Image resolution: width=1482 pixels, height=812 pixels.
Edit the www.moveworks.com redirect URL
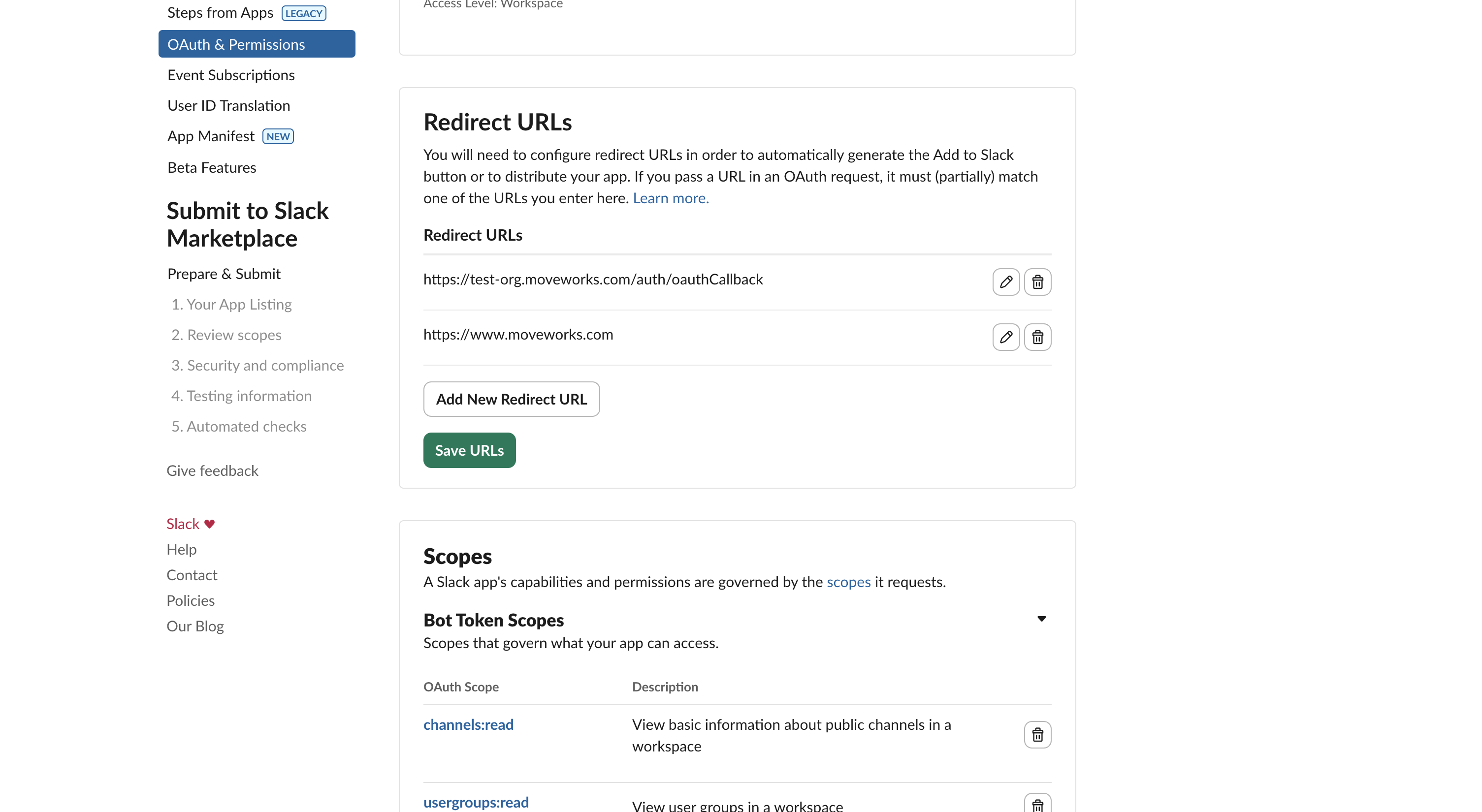[1005, 337]
